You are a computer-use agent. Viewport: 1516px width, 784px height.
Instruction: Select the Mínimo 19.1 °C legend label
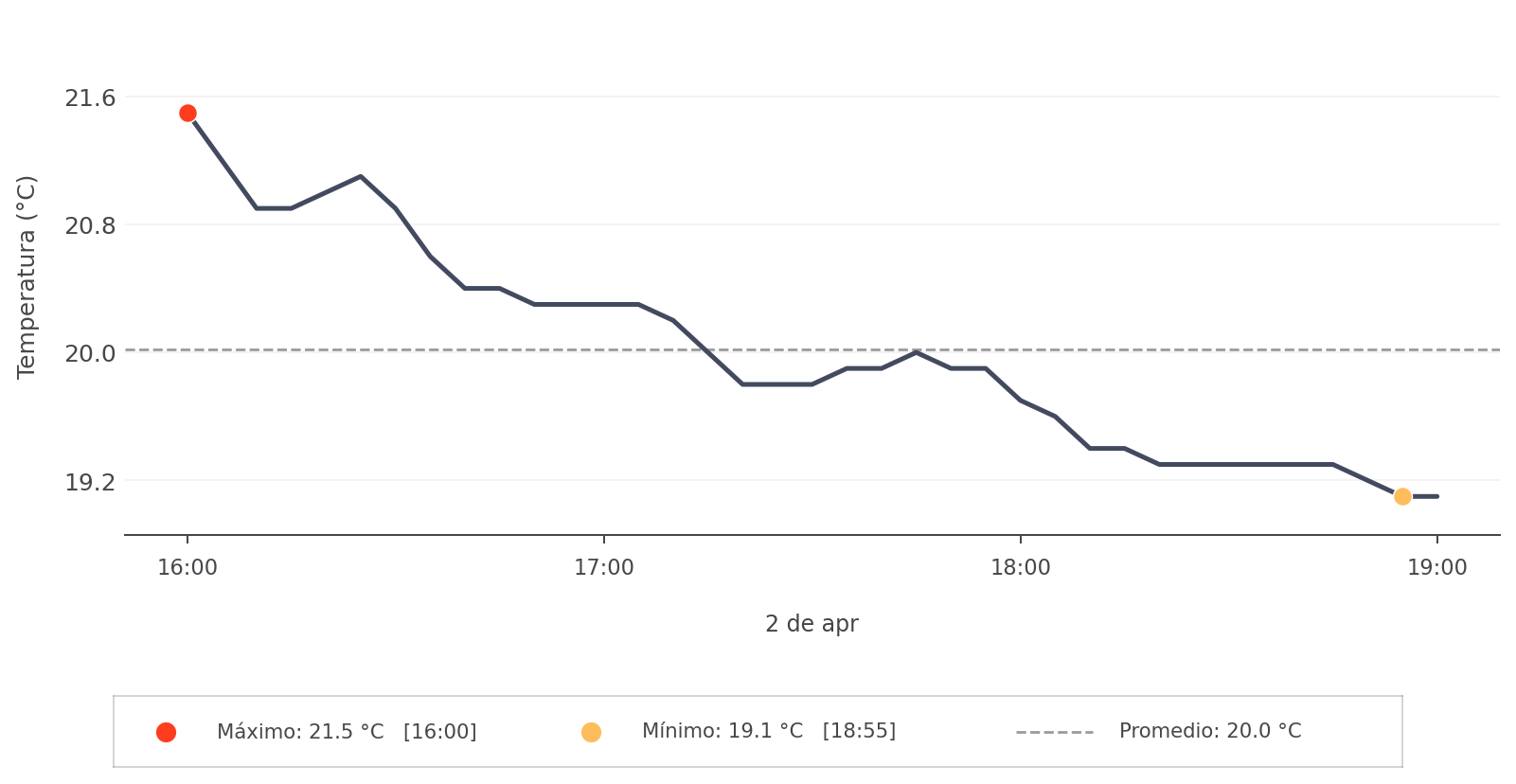pos(768,731)
